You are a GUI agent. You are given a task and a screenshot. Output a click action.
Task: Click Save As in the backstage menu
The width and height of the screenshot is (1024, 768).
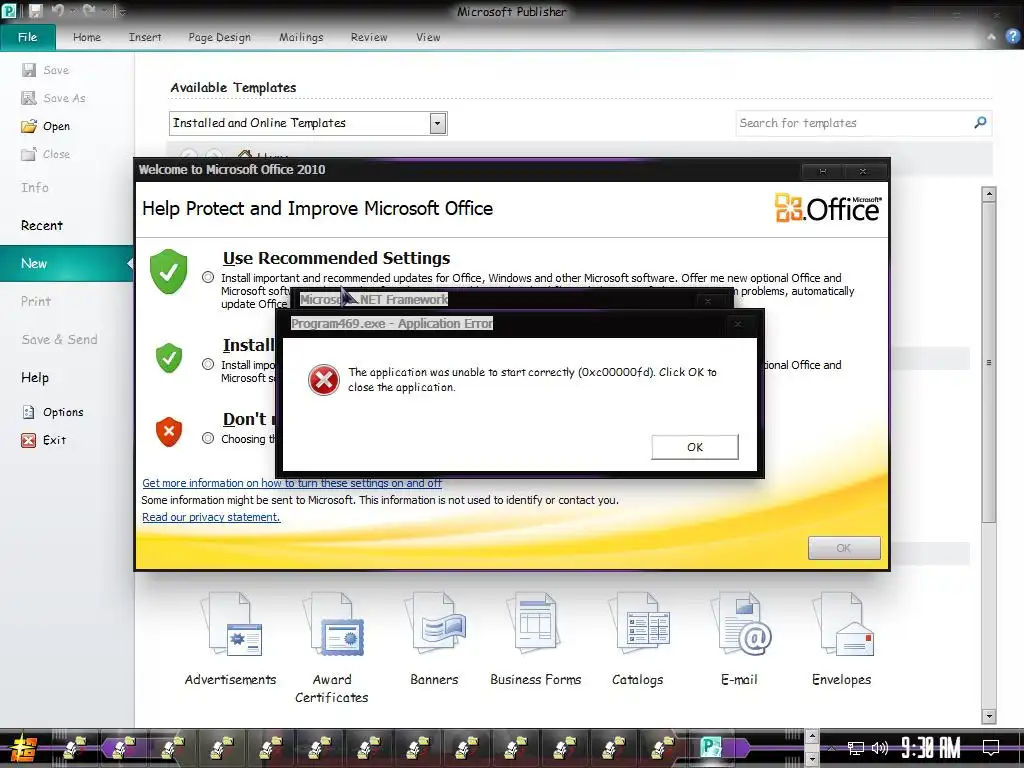point(54,98)
